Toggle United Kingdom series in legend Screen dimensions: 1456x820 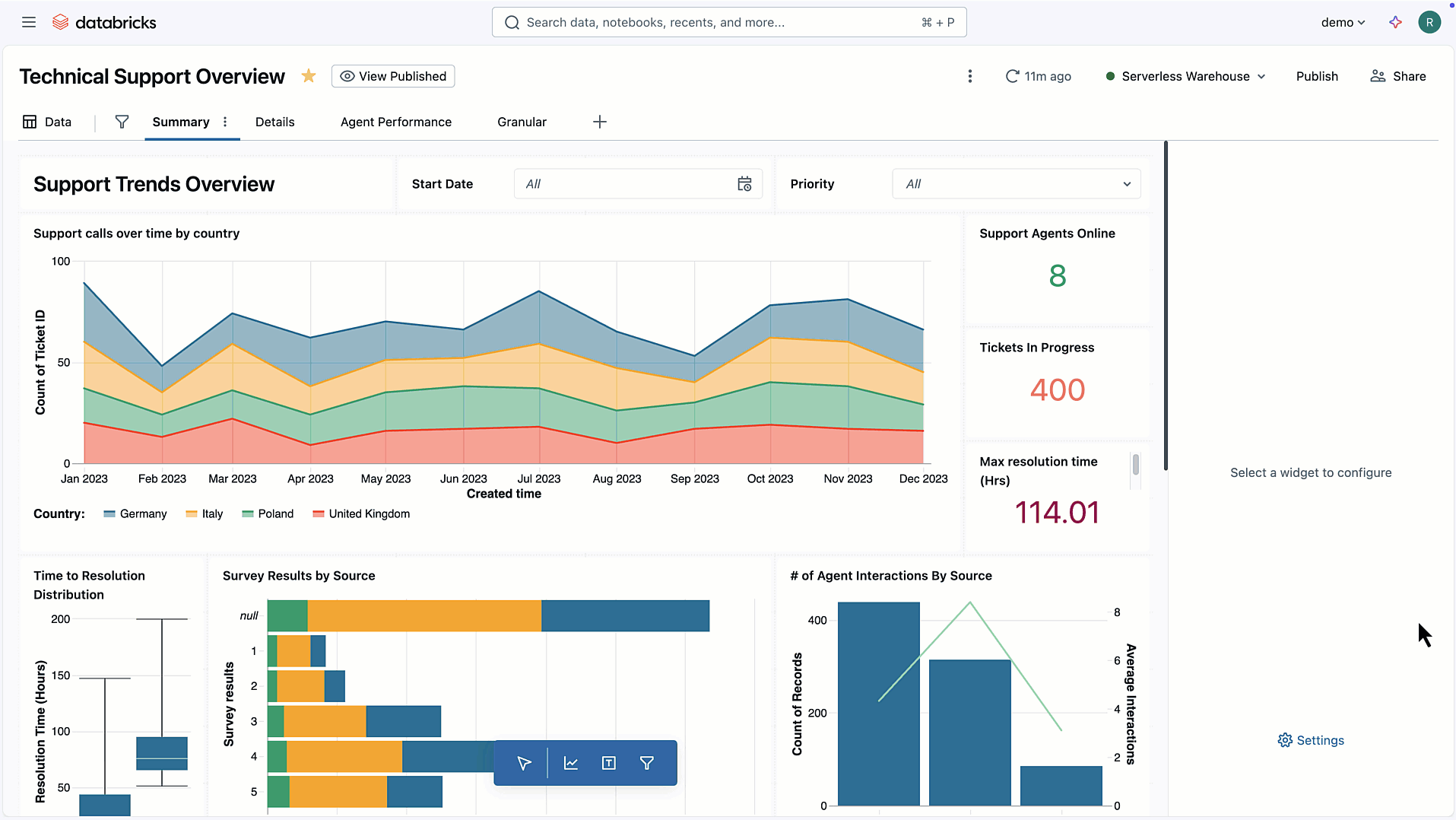(361, 514)
